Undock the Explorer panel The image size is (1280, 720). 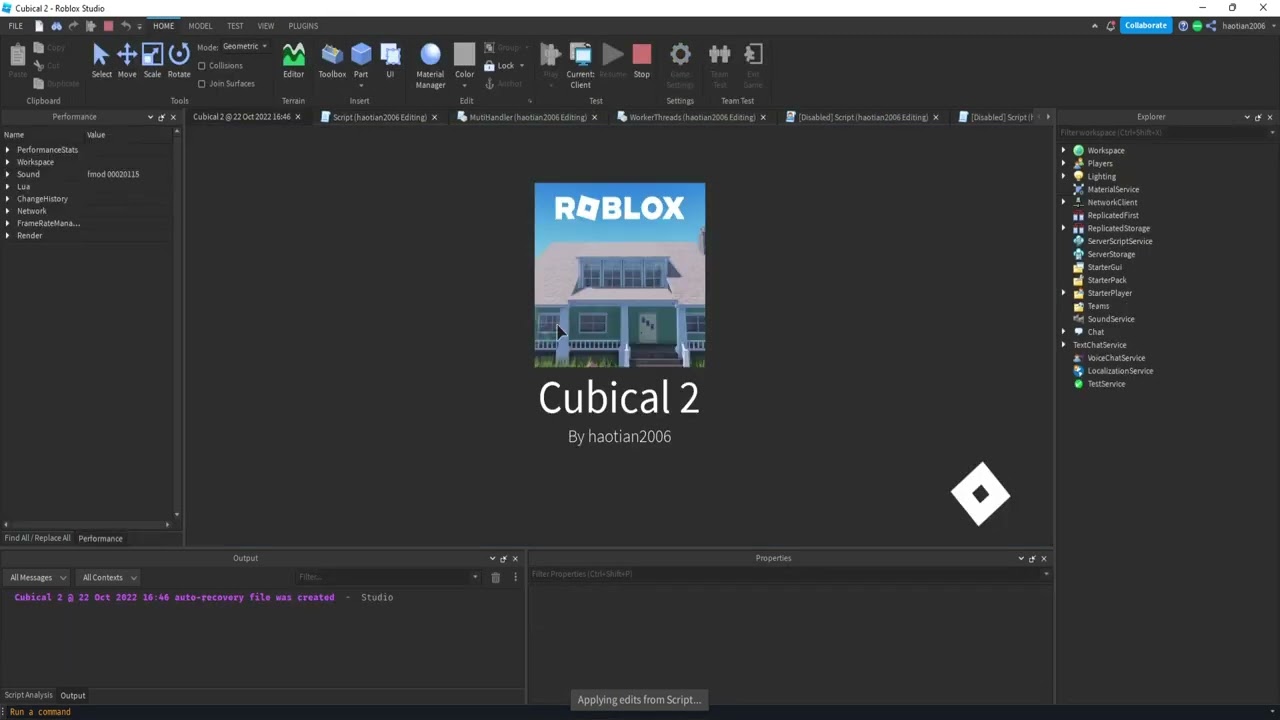[1258, 117]
